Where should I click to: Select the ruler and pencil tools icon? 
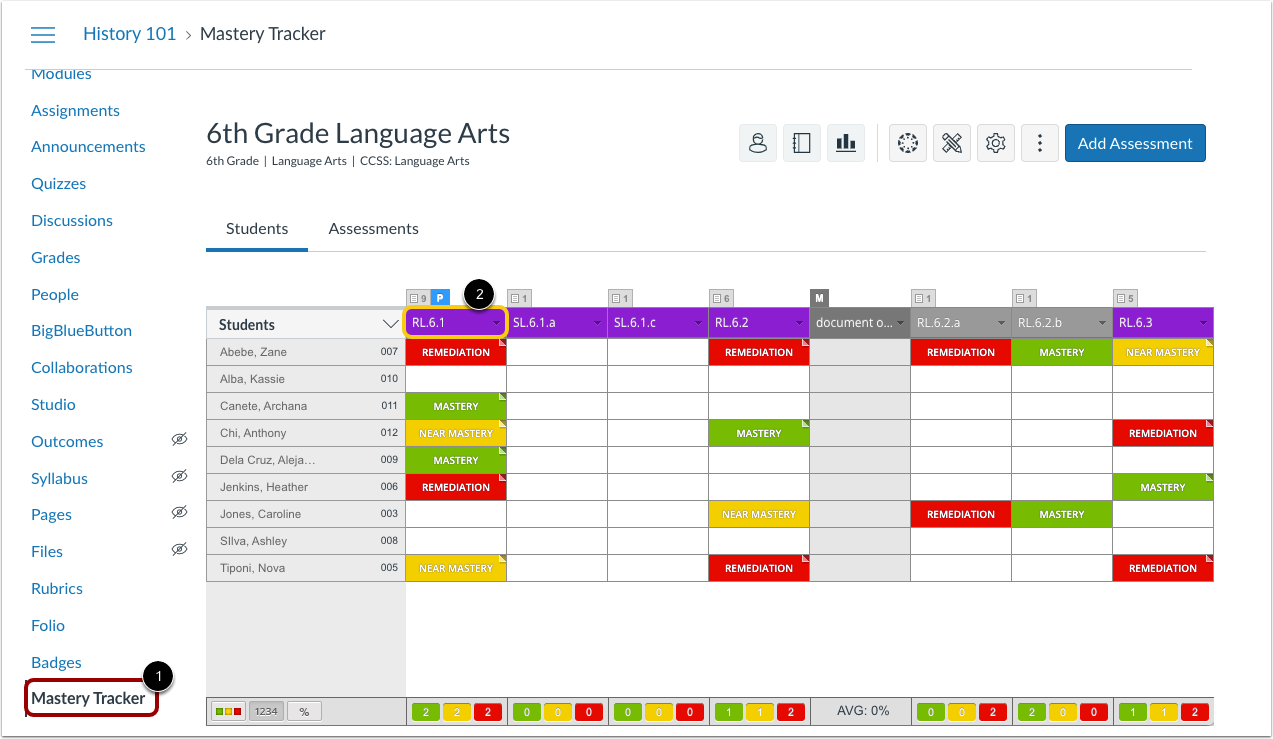point(951,142)
